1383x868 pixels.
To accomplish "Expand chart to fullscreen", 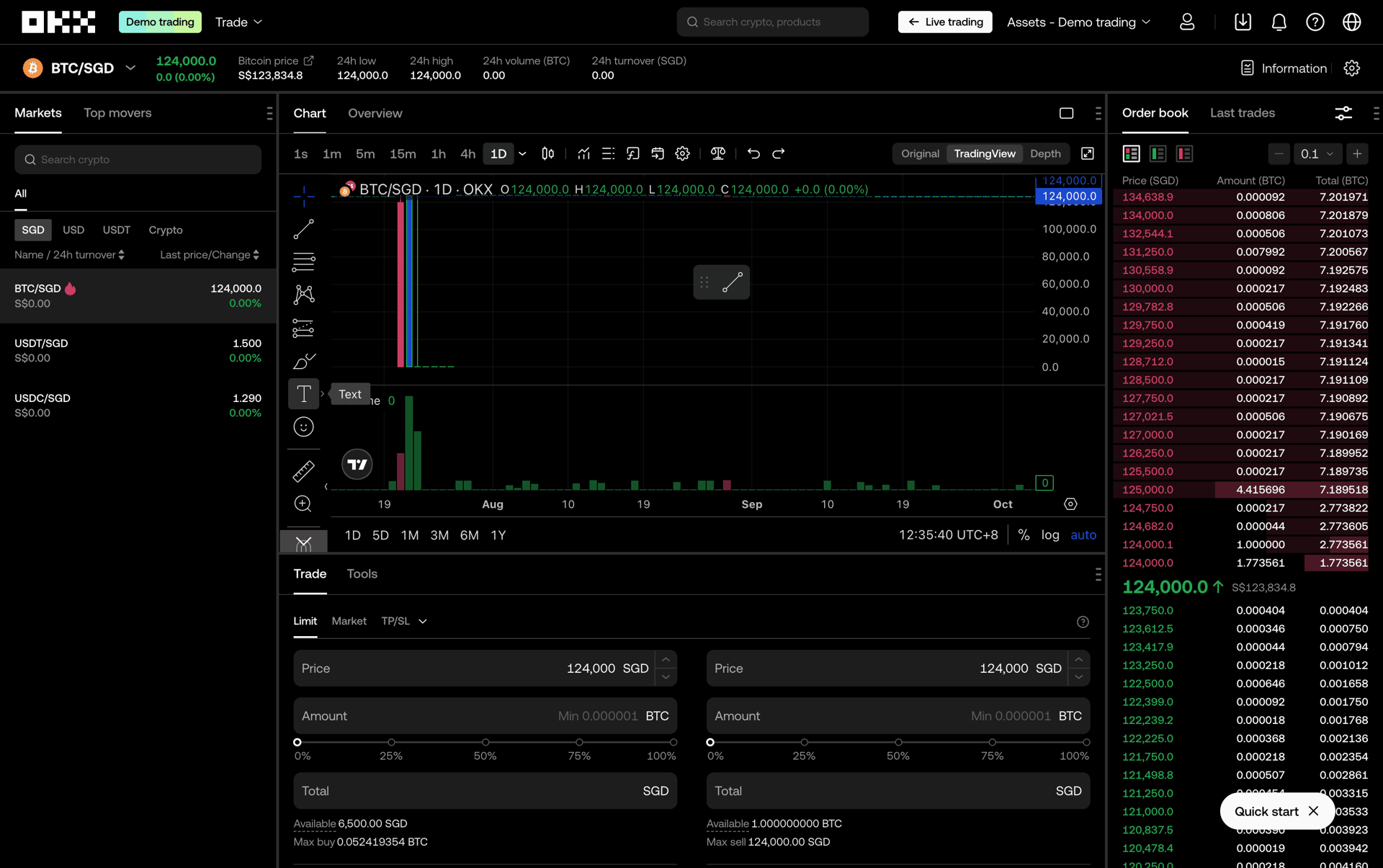I will [1088, 153].
